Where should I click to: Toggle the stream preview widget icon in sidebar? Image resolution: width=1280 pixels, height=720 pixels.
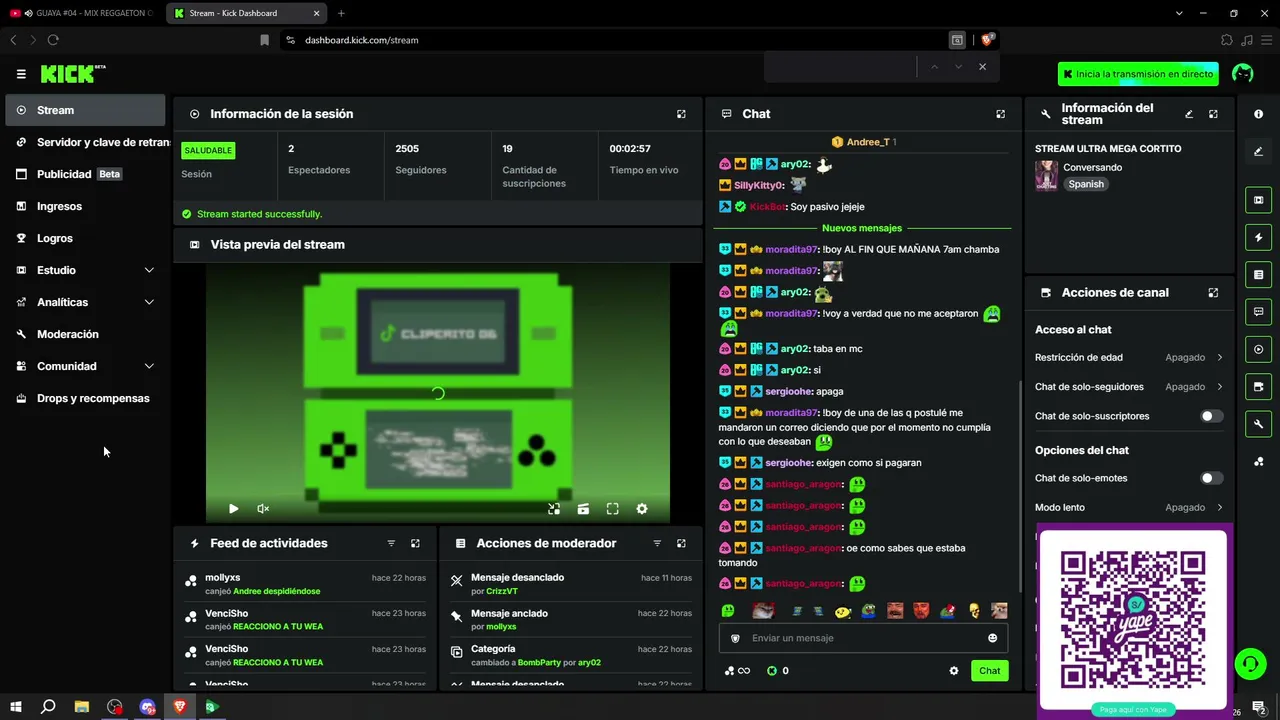pyautogui.click(x=1258, y=200)
